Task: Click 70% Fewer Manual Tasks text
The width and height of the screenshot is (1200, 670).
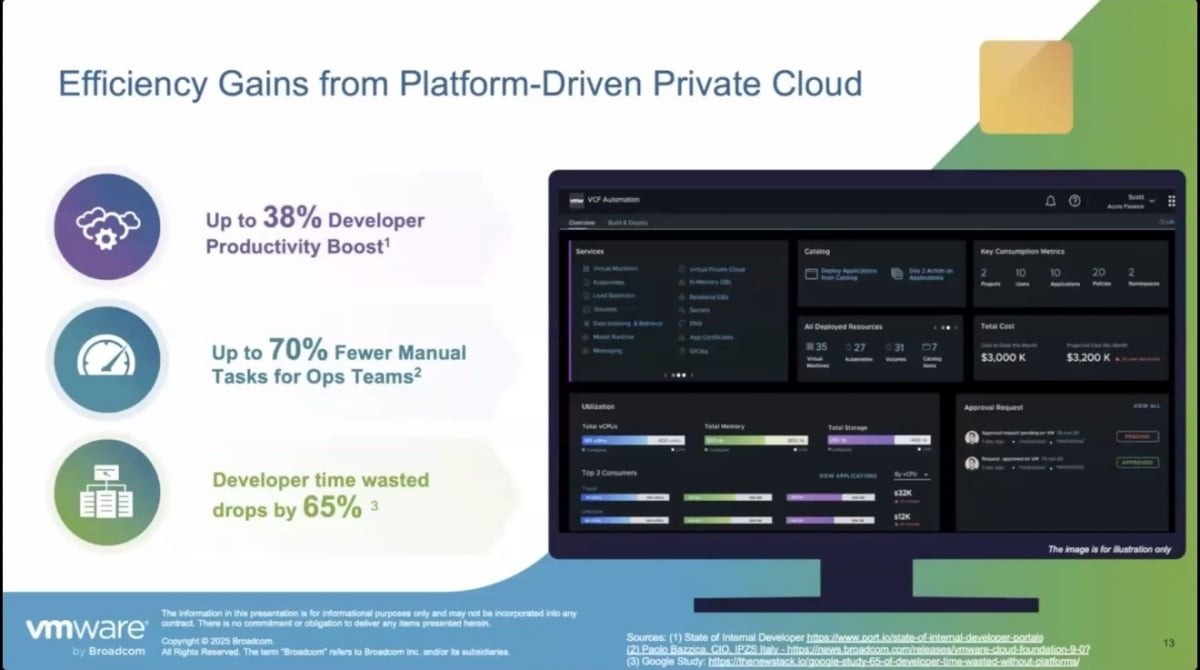Action: (x=338, y=362)
